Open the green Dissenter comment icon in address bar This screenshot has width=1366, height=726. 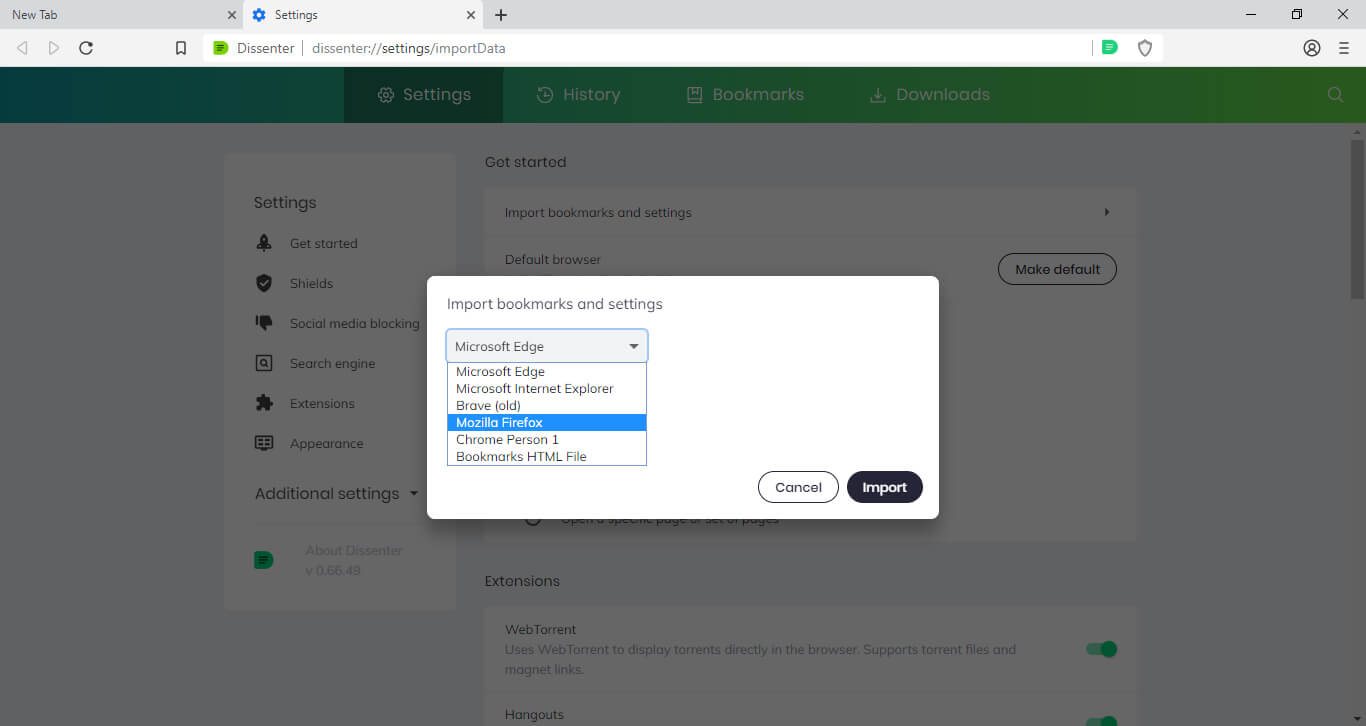(1109, 47)
